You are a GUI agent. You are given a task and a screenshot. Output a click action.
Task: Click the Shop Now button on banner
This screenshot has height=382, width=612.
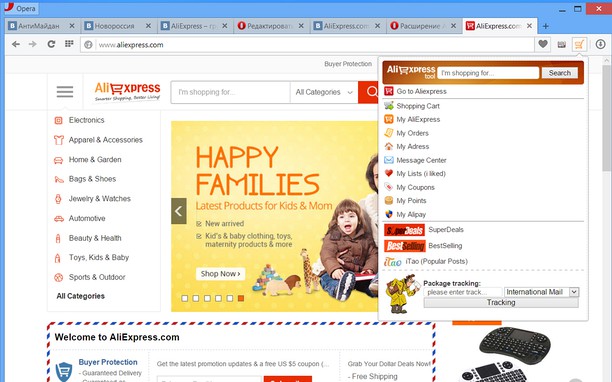point(221,274)
